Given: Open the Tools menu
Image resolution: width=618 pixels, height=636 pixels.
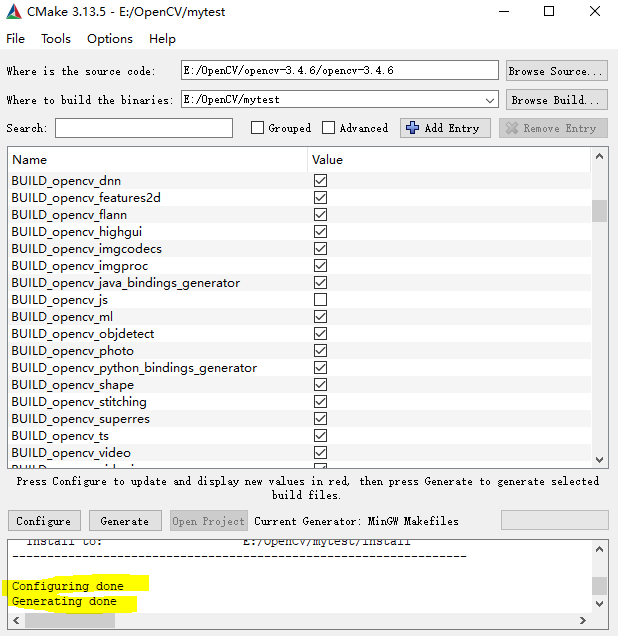Looking at the screenshot, I should tap(56, 39).
